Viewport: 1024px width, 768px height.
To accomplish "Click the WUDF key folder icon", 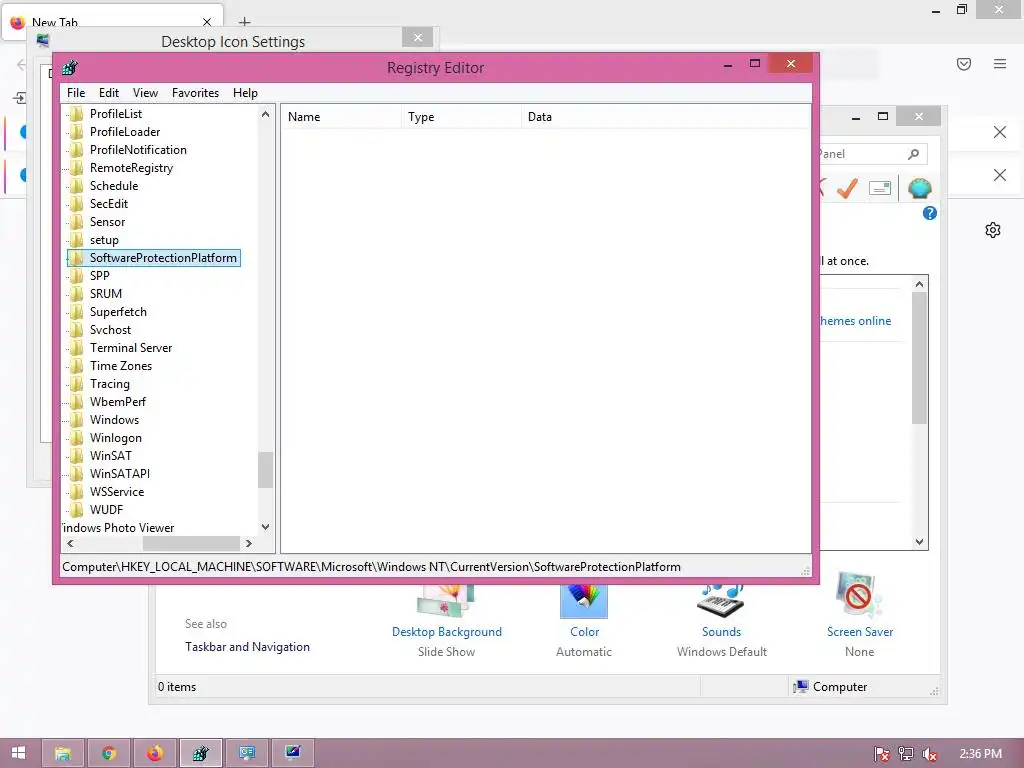I will coord(77,509).
